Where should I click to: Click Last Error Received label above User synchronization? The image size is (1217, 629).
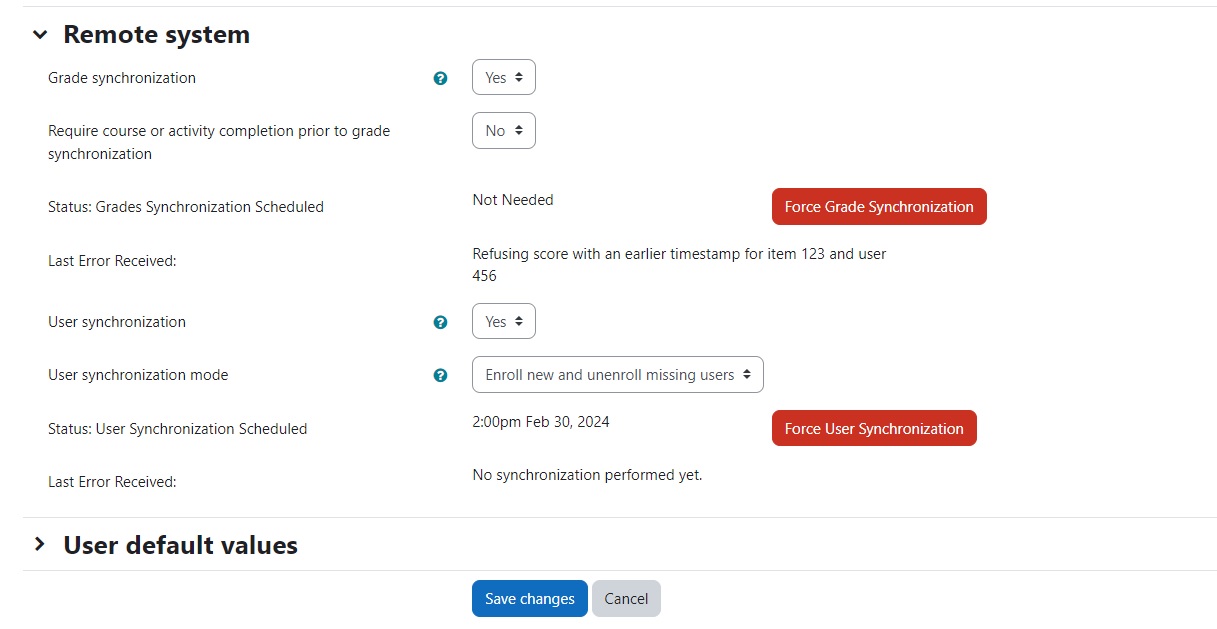pos(112,261)
